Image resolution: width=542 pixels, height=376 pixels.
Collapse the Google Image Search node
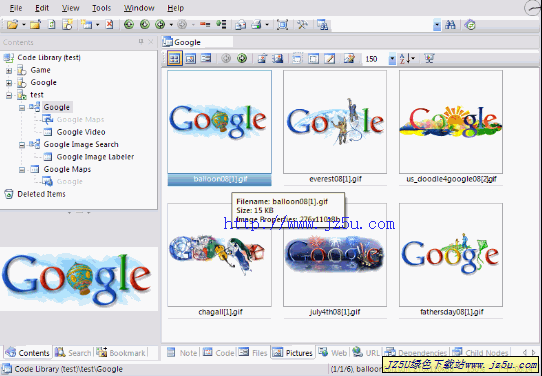[22, 145]
